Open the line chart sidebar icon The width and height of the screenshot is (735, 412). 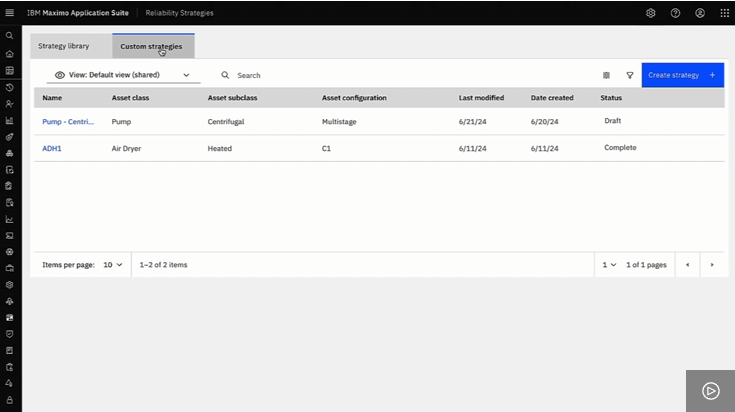[x=9, y=219]
